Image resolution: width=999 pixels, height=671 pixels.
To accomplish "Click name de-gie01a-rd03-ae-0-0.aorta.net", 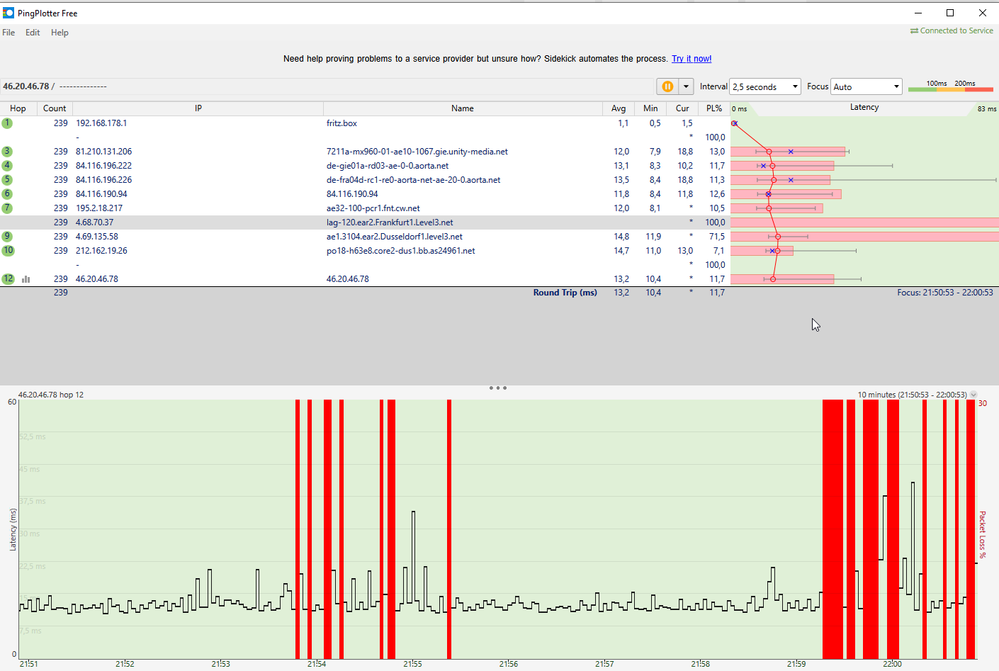I will click(387, 166).
